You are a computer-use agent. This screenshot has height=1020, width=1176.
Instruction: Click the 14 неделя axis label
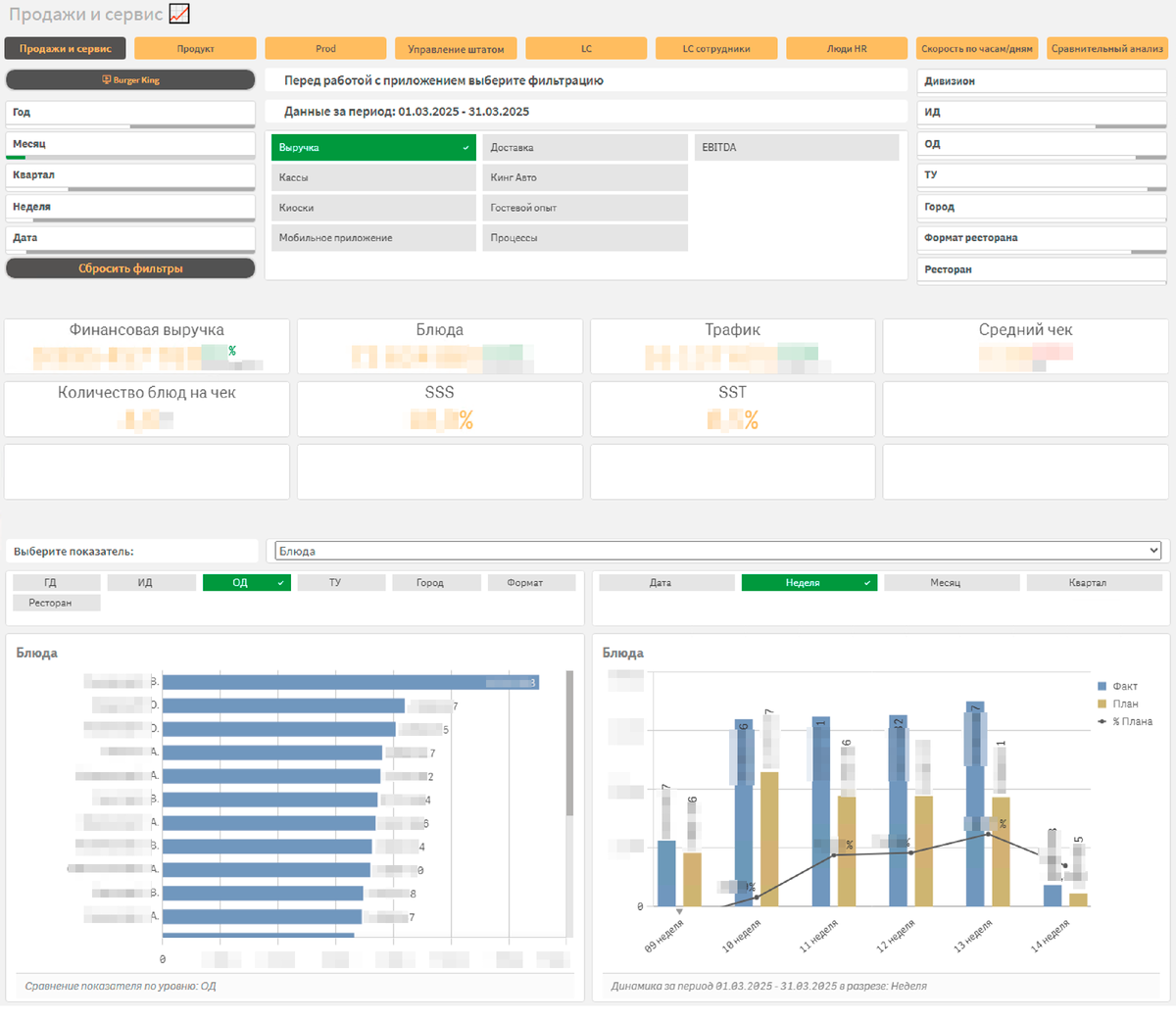1050,935
